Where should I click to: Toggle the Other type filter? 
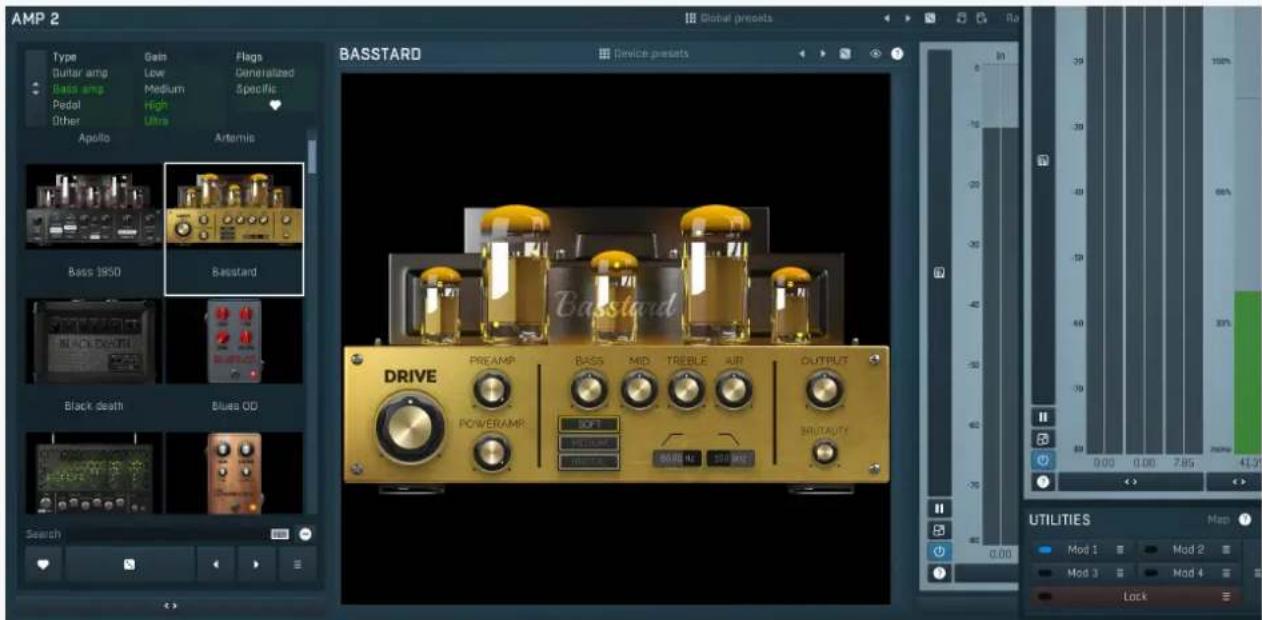(65, 121)
